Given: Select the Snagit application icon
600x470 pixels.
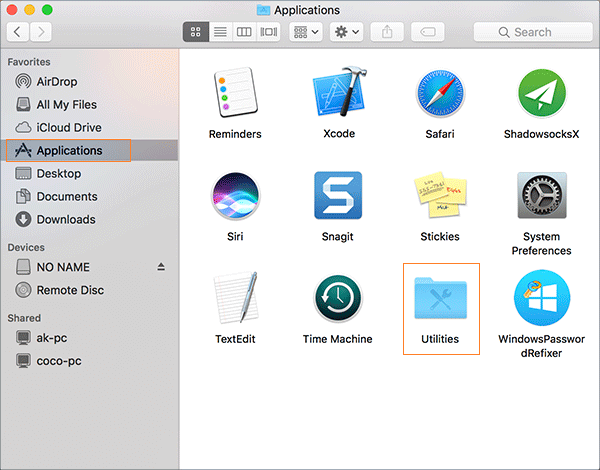Looking at the screenshot, I should coord(338,195).
